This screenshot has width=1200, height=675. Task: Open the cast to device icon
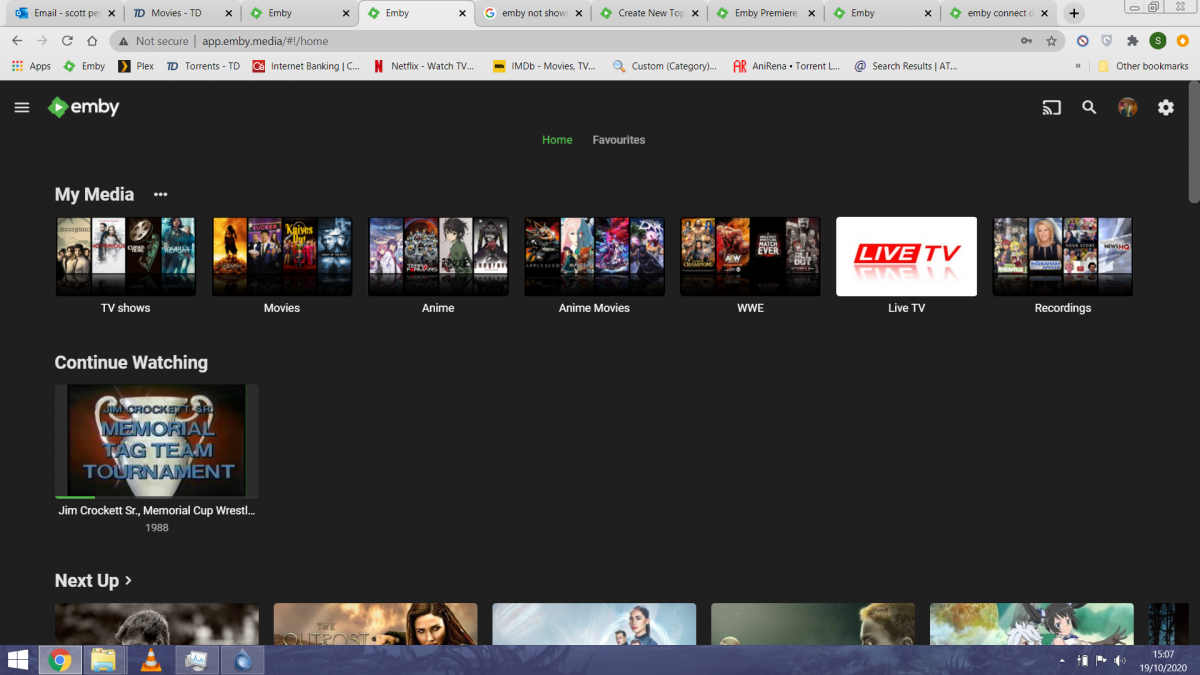[1051, 108]
